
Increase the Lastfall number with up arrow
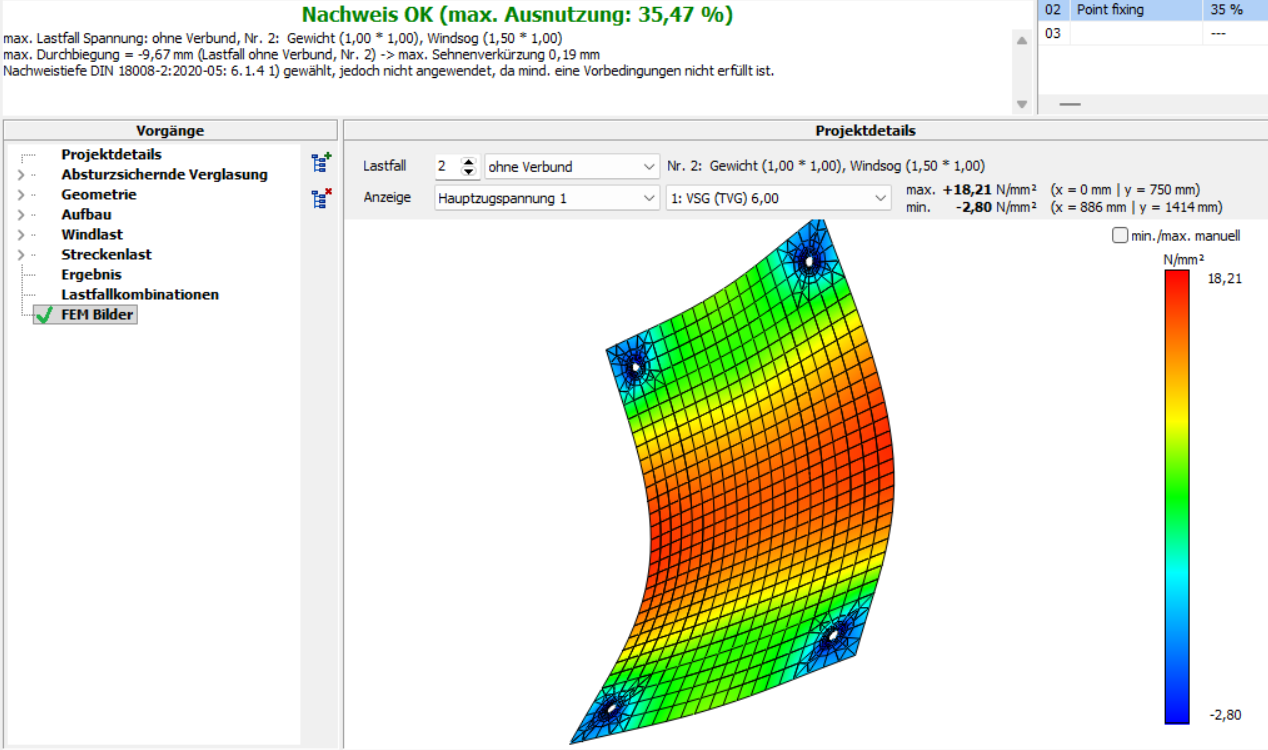[468, 161]
